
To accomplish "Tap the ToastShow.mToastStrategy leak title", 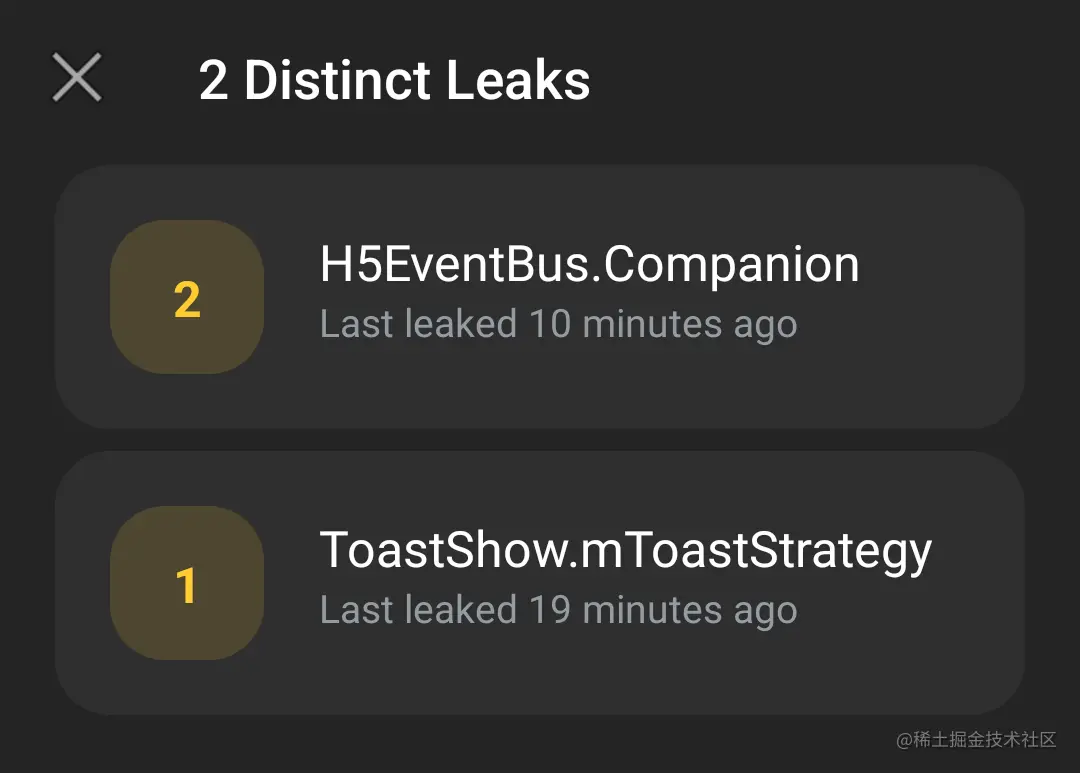I will (x=625, y=551).
